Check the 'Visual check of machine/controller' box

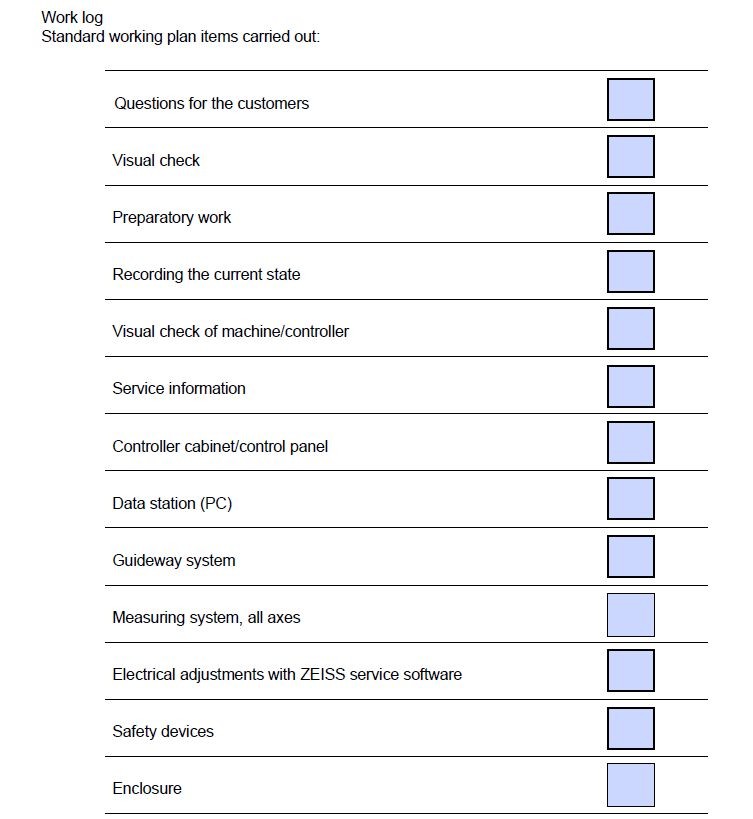(x=630, y=328)
